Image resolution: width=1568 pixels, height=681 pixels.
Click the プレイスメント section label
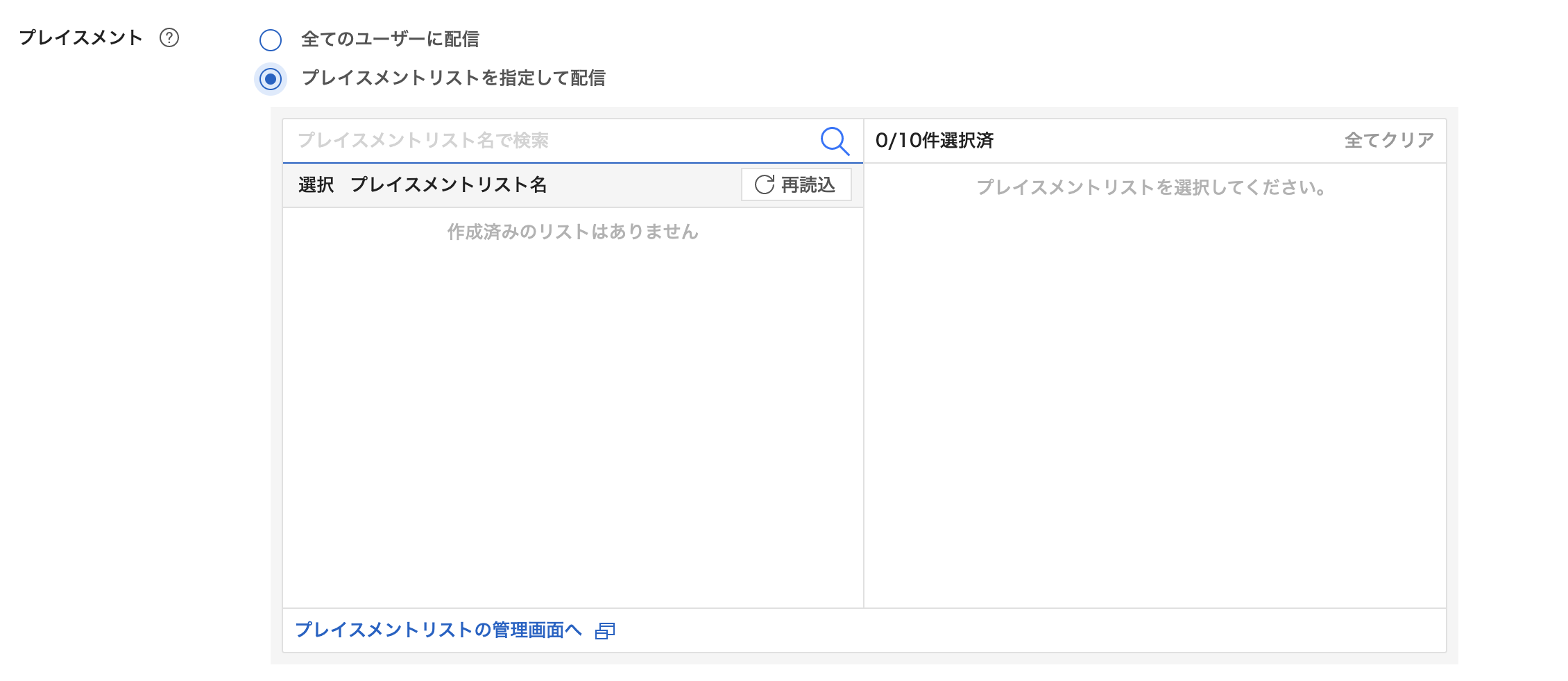click(x=80, y=37)
